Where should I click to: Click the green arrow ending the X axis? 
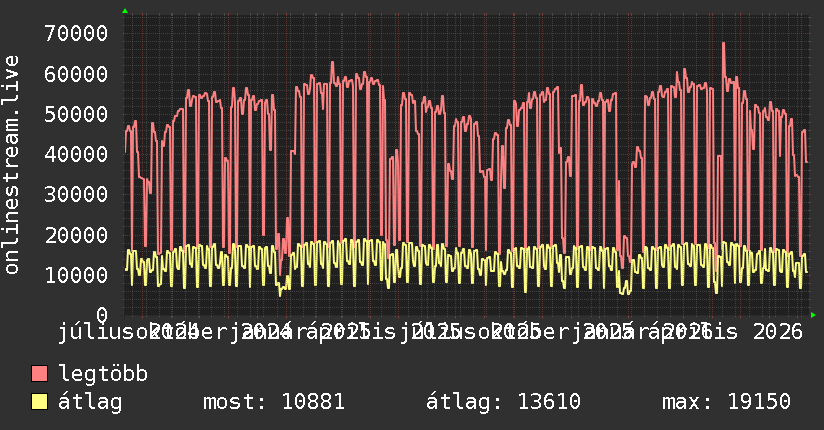click(813, 315)
